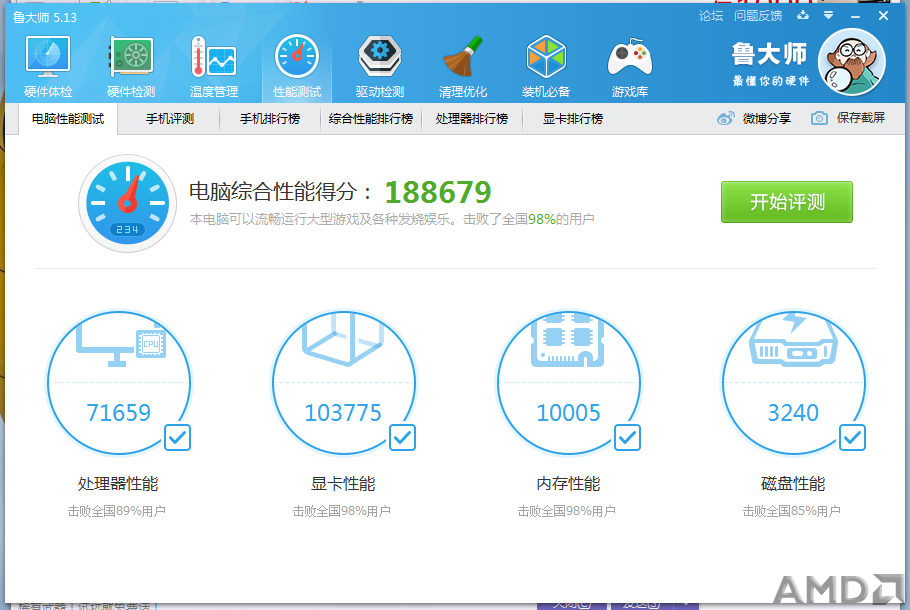Click the 鲁大师 mascot avatar
Screen dimensions: 910x610
pos(851,62)
